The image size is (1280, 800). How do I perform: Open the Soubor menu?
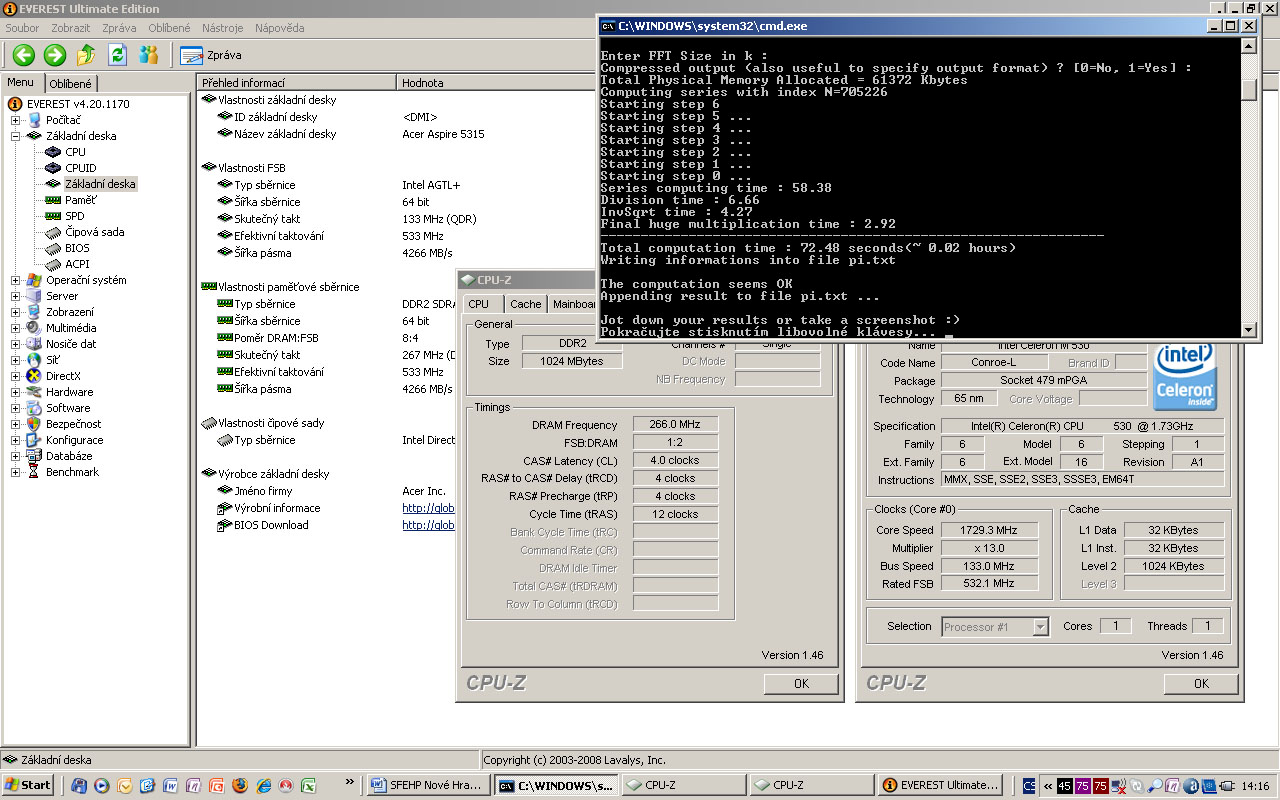pos(23,28)
